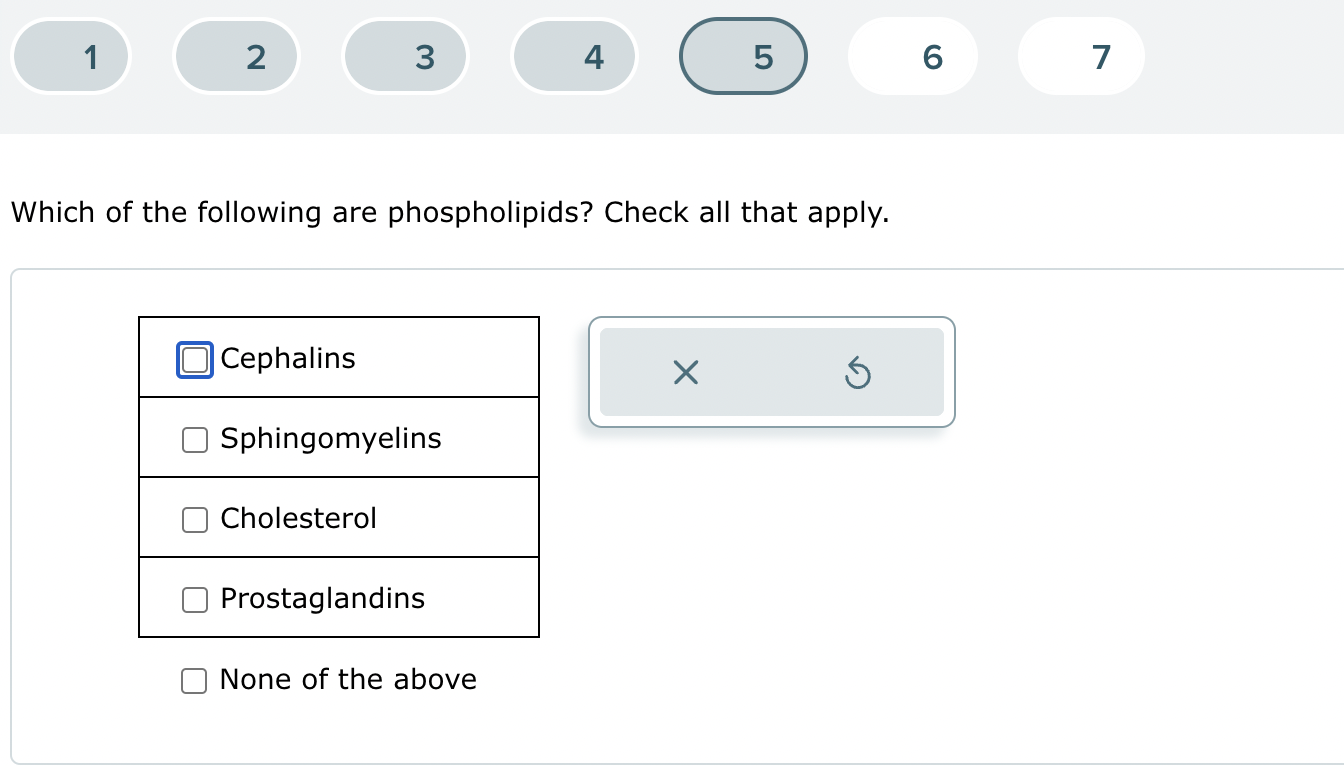Navigate to question 1
The image size is (1344, 766).
coord(70,56)
